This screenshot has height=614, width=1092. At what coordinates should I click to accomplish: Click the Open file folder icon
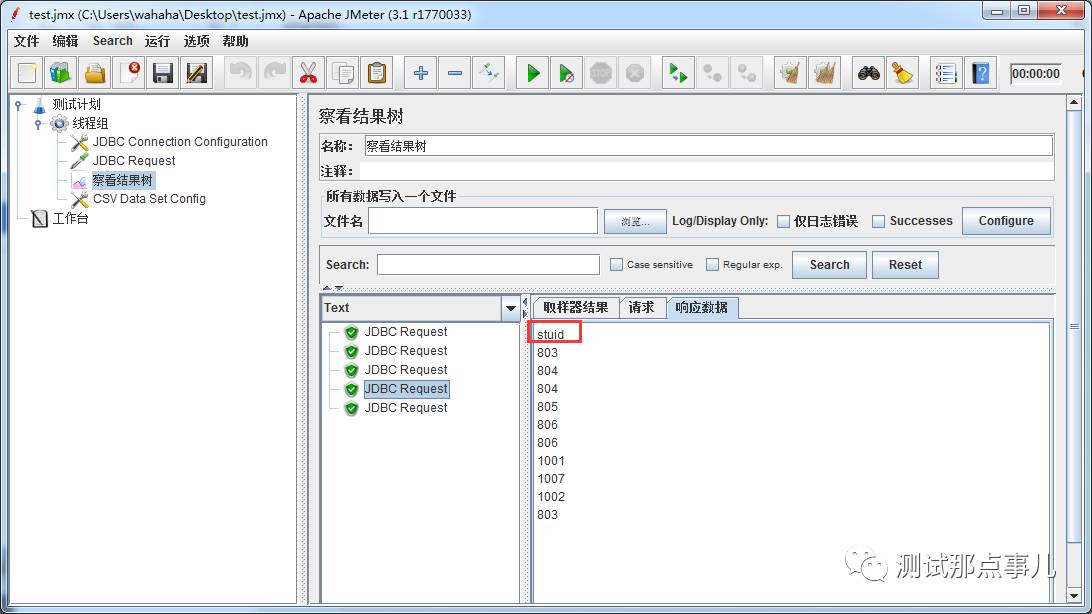click(x=95, y=73)
